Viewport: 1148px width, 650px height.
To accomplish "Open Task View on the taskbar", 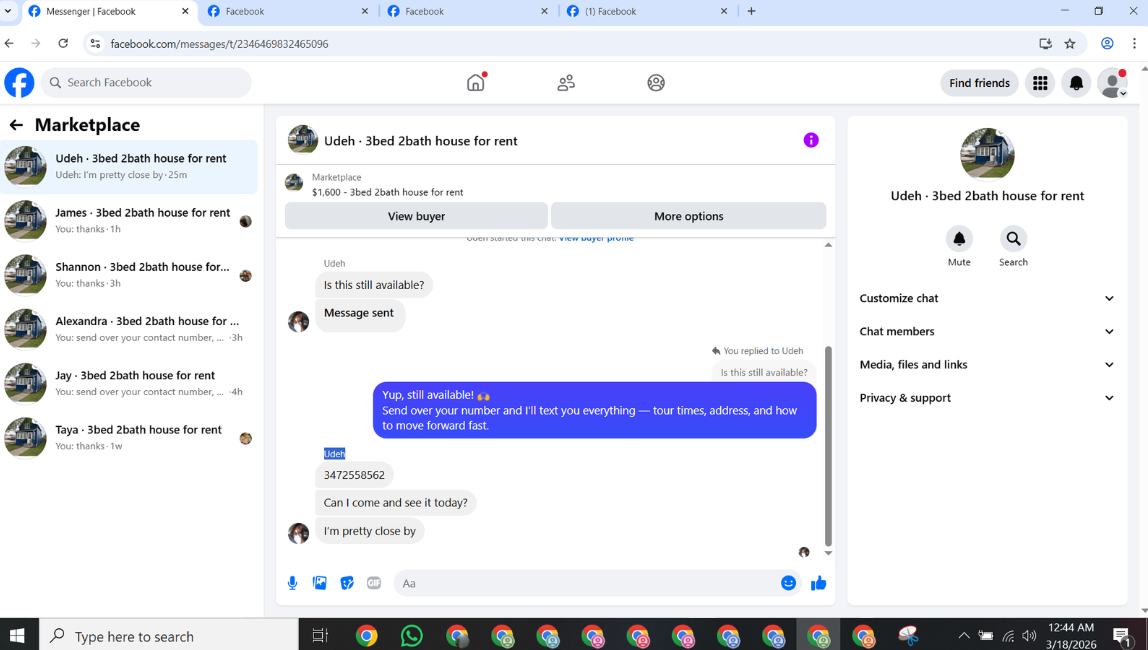I will point(320,635).
